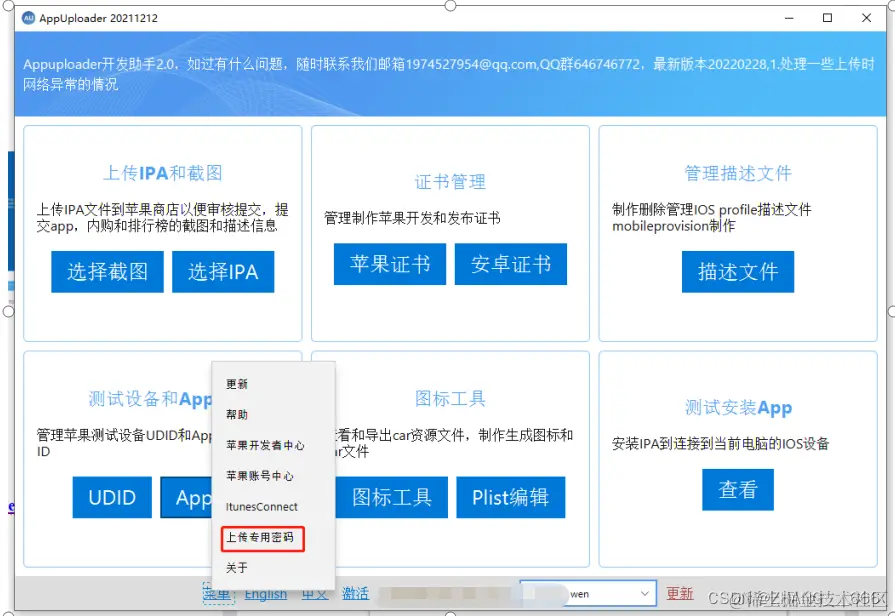The width and height of the screenshot is (895, 616).
Task: Click the 选择截图 button
Action: click(x=107, y=272)
